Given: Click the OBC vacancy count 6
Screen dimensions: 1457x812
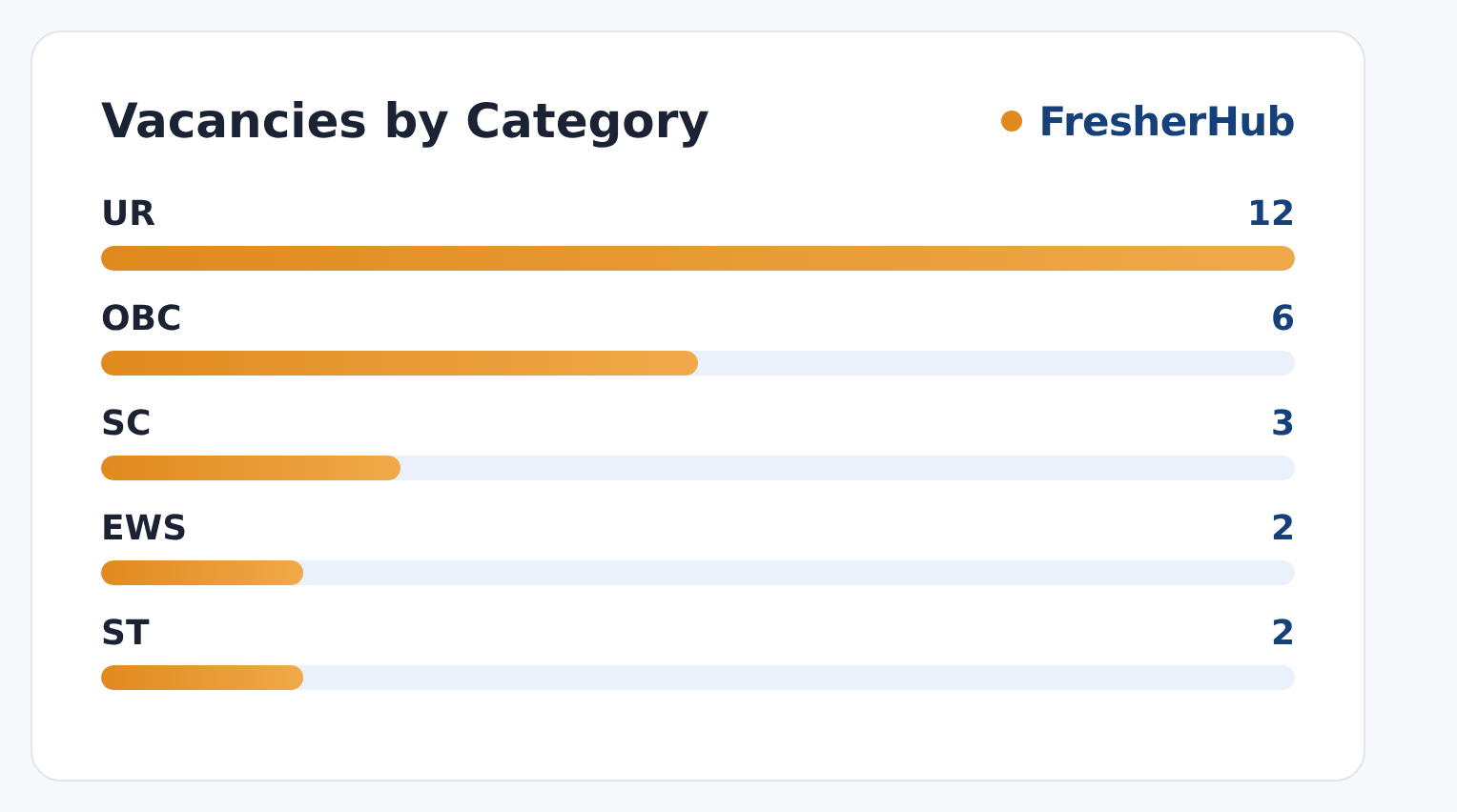Looking at the screenshot, I should click(x=1283, y=318).
